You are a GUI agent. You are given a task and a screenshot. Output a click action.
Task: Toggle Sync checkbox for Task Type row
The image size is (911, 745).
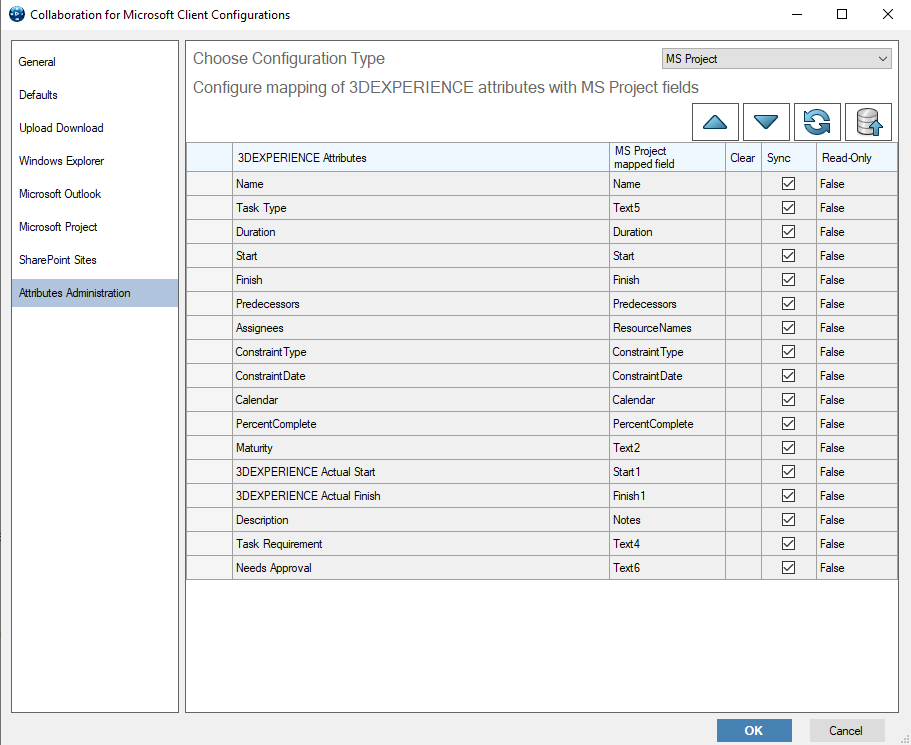[788, 207]
